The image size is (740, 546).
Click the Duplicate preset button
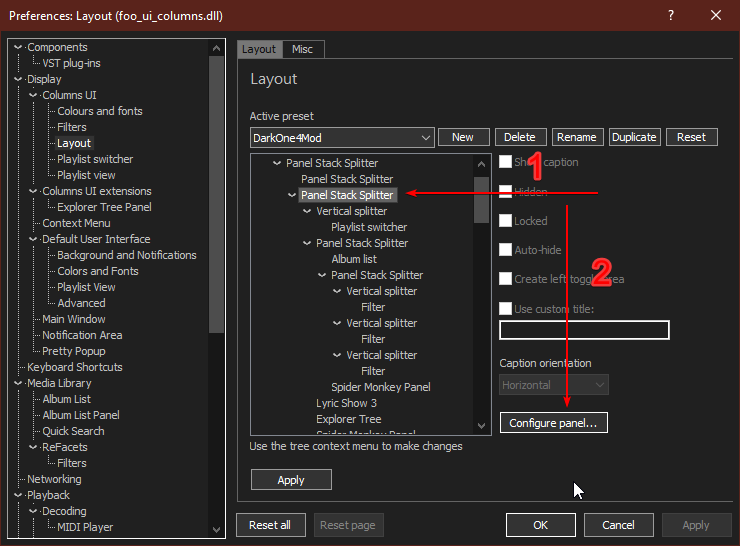[633, 137]
